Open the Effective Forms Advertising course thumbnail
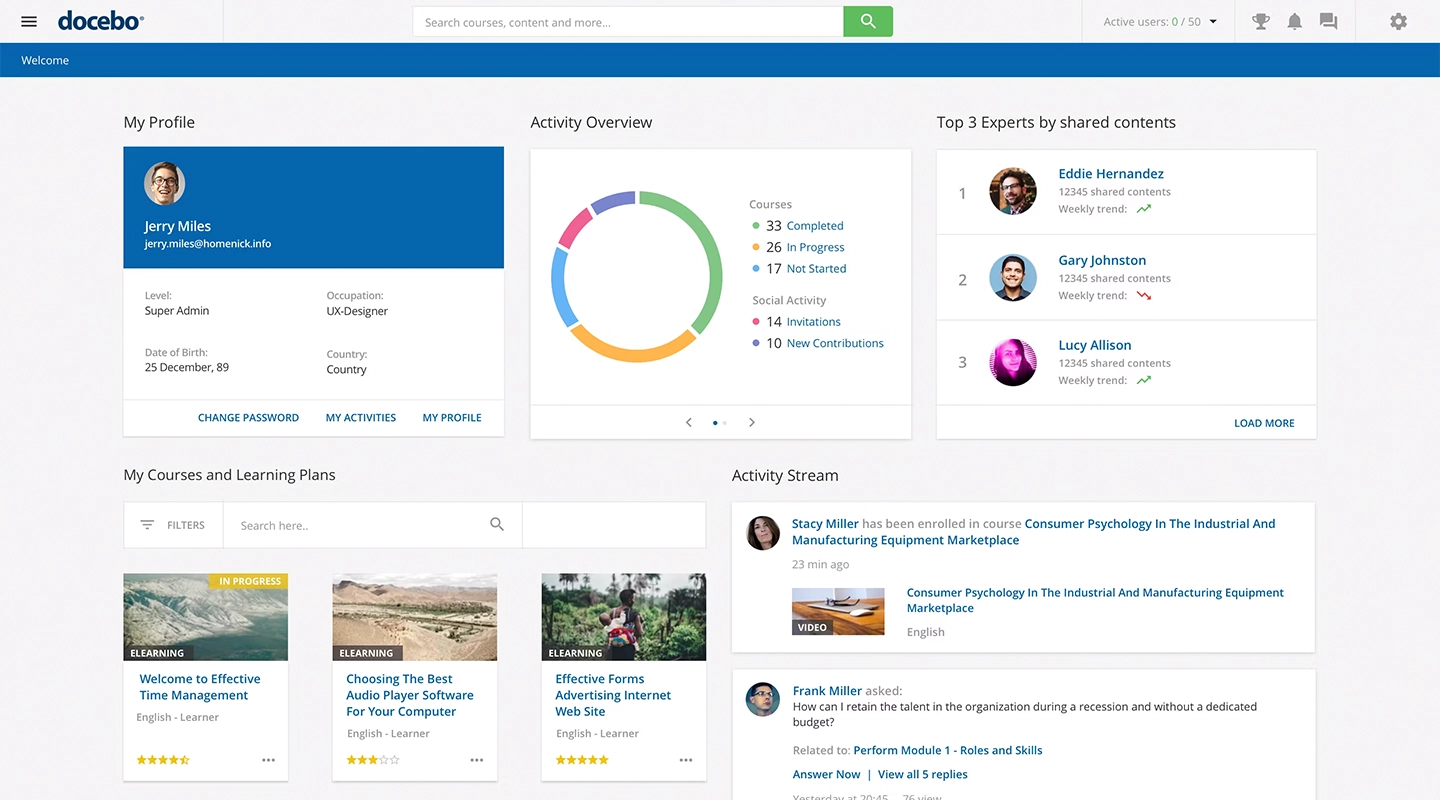The image size is (1440, 800). click(624, 617)
